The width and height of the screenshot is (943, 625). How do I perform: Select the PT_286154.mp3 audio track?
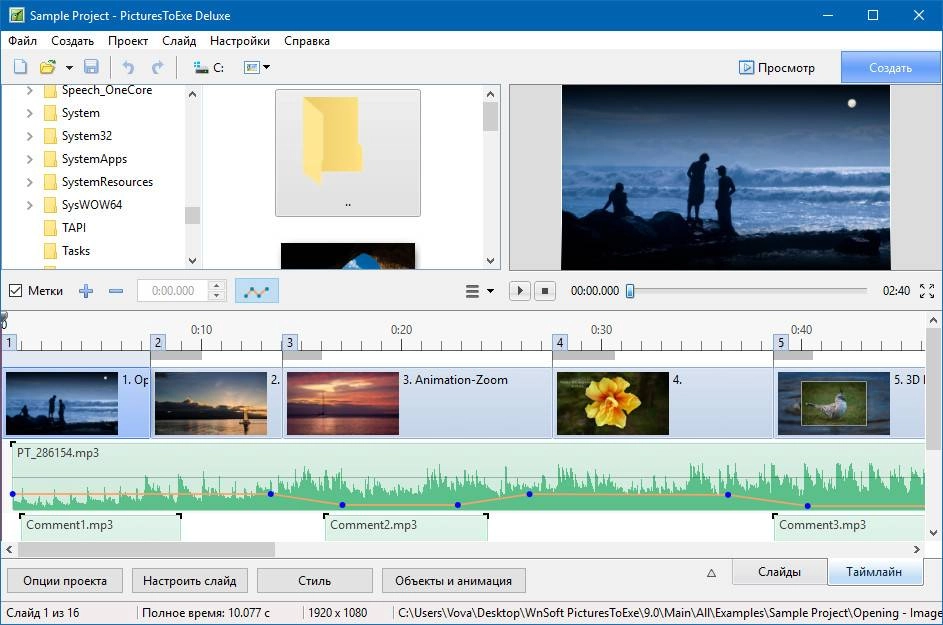468,476
